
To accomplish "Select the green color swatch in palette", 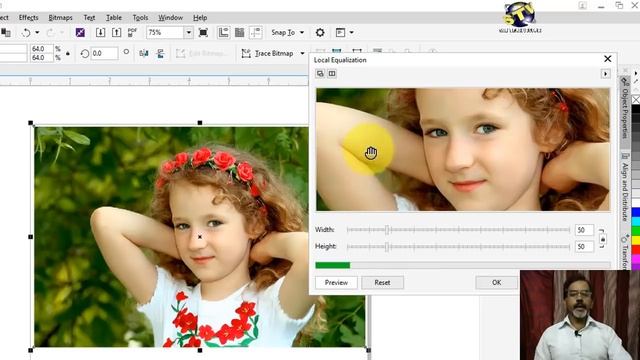I will pos(636,231).
